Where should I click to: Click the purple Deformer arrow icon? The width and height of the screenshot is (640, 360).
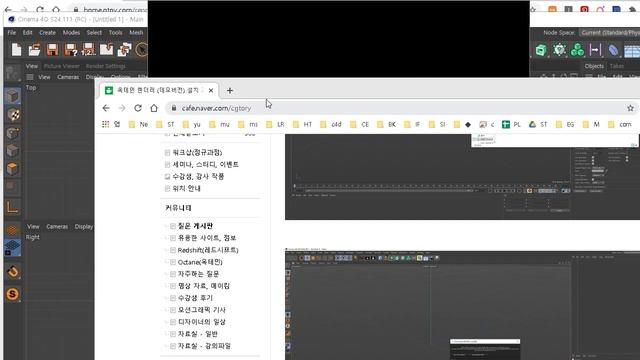pyautogui.click(x=595, y=50)
